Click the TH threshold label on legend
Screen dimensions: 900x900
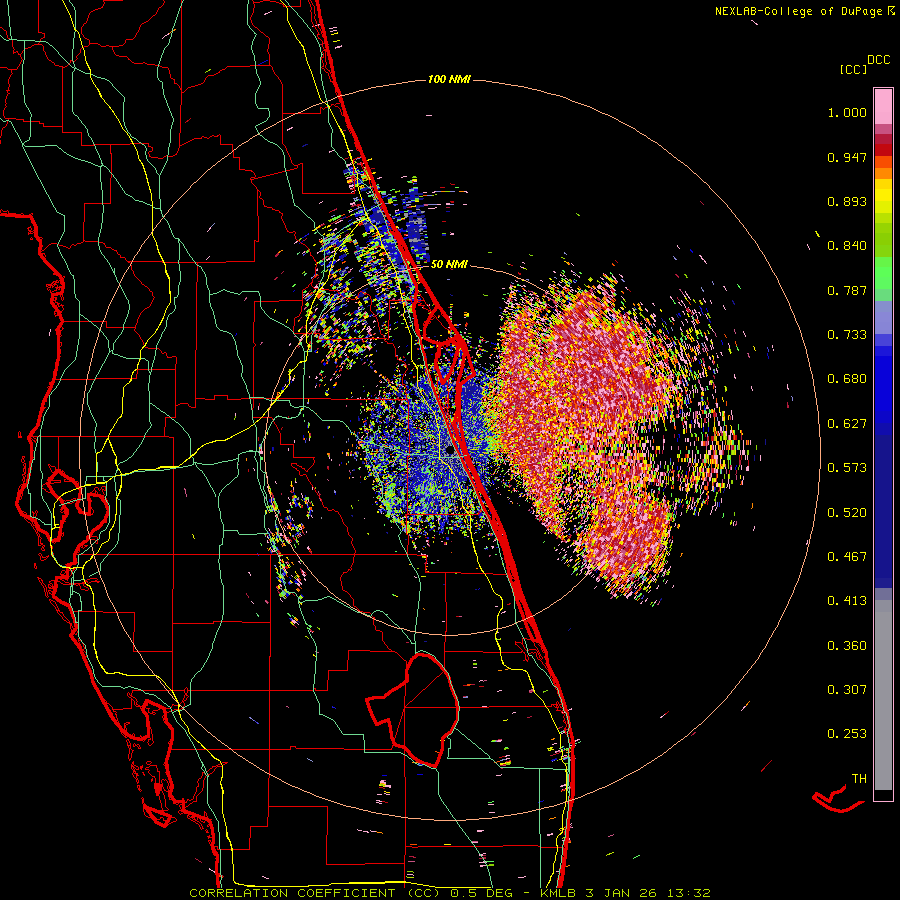click(859, 779)
